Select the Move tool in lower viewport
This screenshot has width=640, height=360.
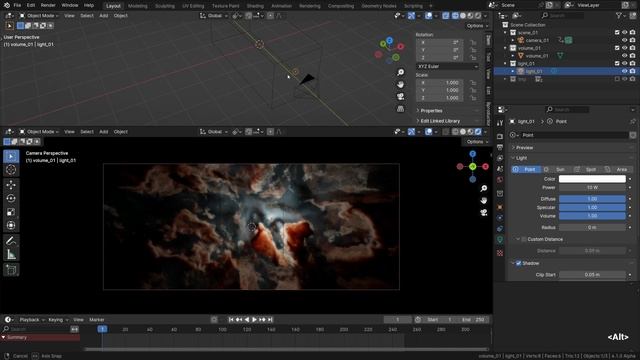coord(11,184)
